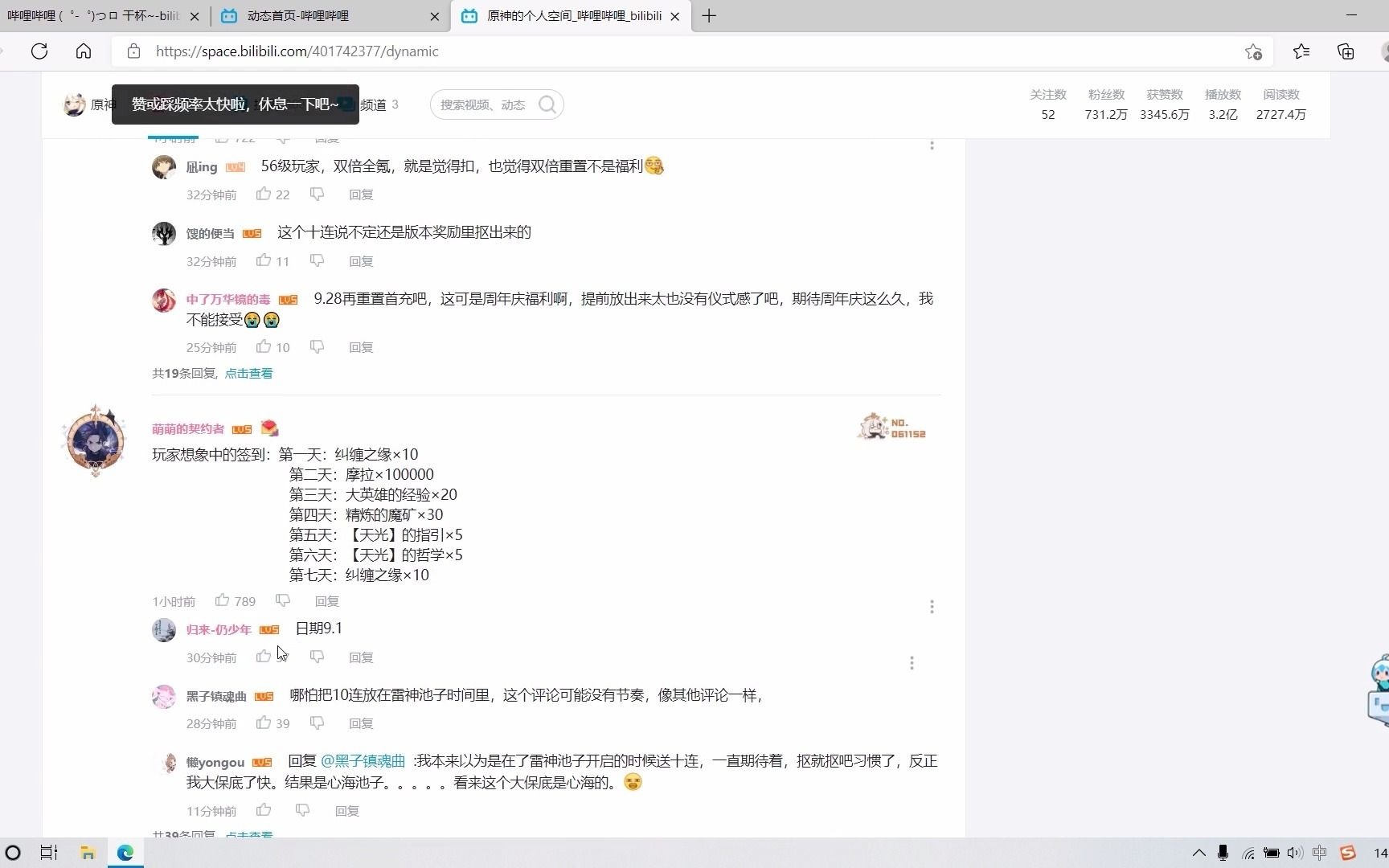
Task: Reply to 黑子镇魂曲 comment
Action: pyautogui.click(x=361, y=723)
